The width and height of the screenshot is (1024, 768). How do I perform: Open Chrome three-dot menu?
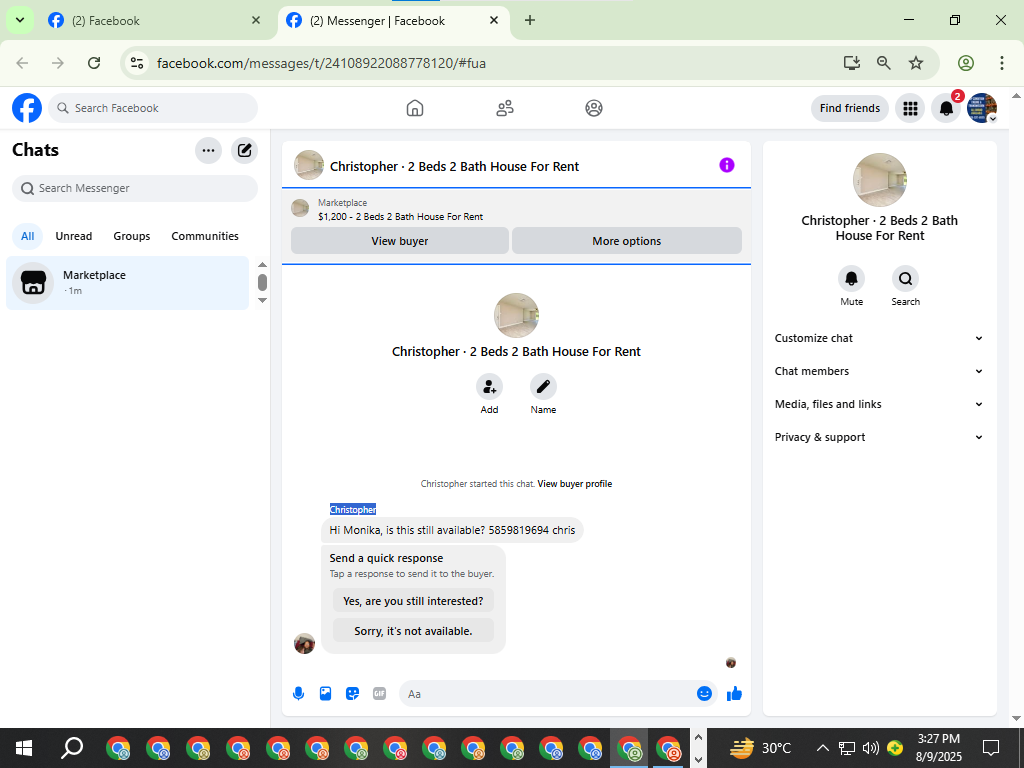[x=1001, y=63]
